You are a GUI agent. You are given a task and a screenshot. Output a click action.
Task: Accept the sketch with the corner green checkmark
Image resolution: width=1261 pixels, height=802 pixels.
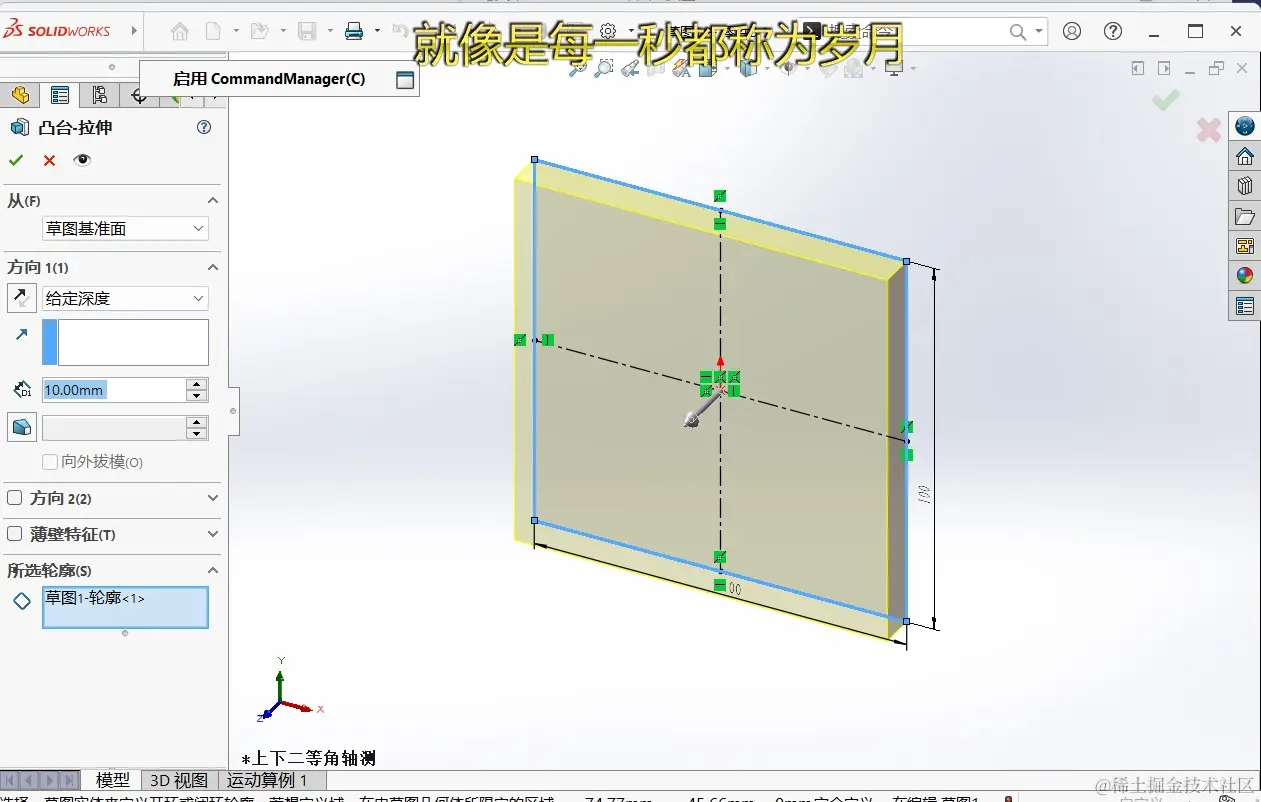pyautogui.click(x=1166, y=100)
